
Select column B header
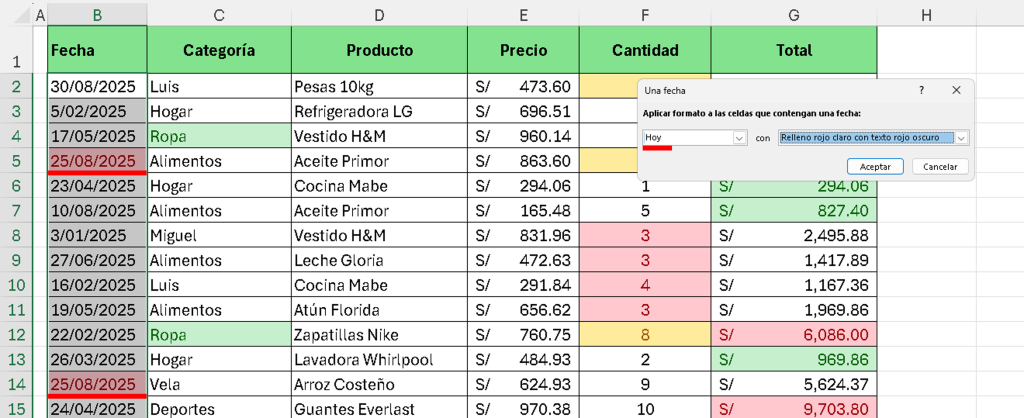[x=97, y=16]
